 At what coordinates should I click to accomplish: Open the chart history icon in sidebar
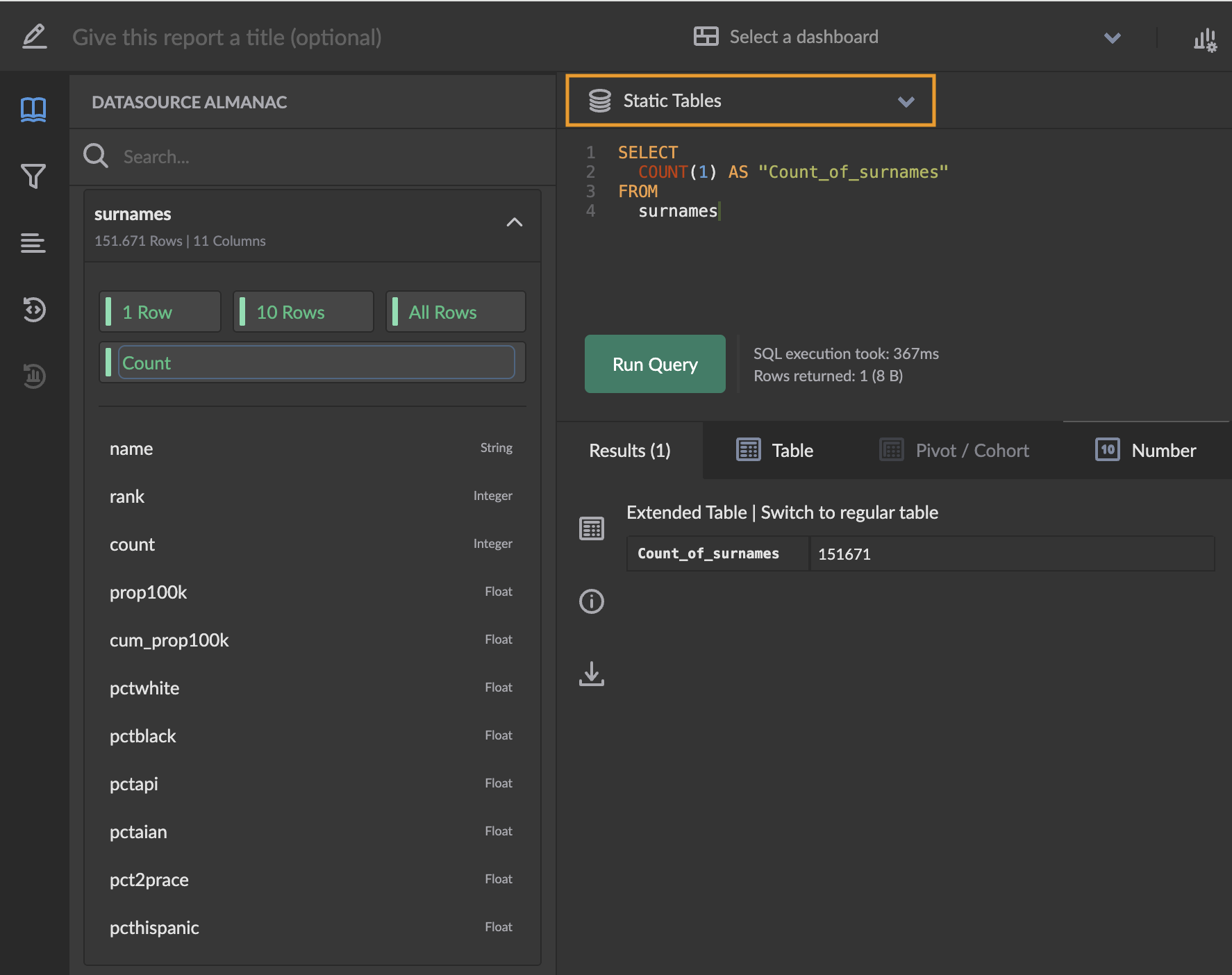33,376
